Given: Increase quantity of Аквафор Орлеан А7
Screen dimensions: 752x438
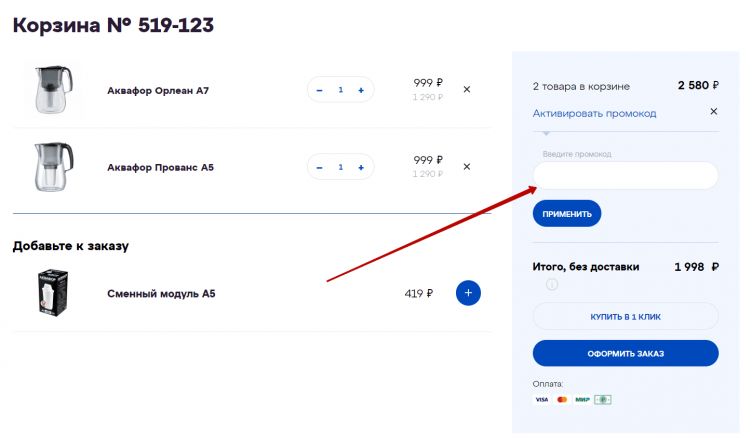Looking at the screenshot, I should [360, 90].
